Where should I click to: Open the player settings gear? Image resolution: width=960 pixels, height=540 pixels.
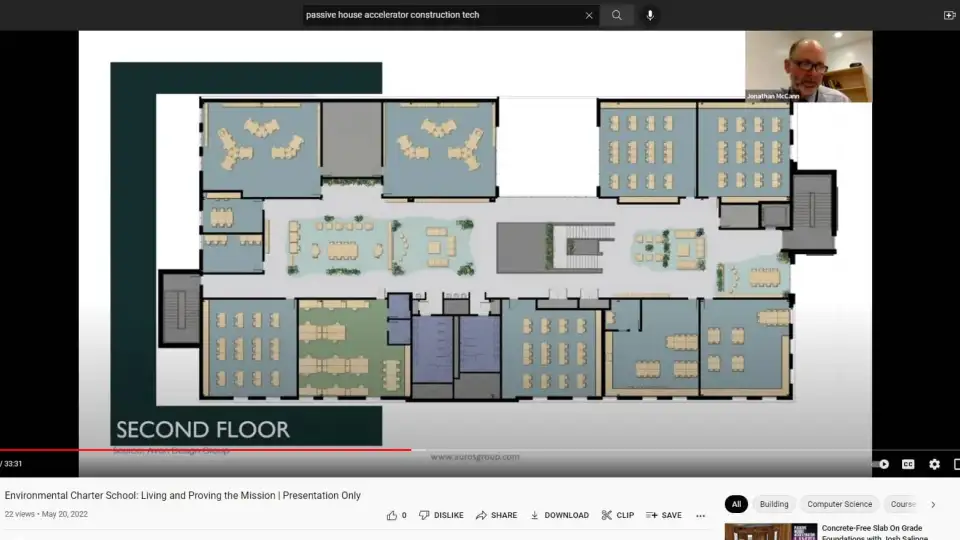934,464
